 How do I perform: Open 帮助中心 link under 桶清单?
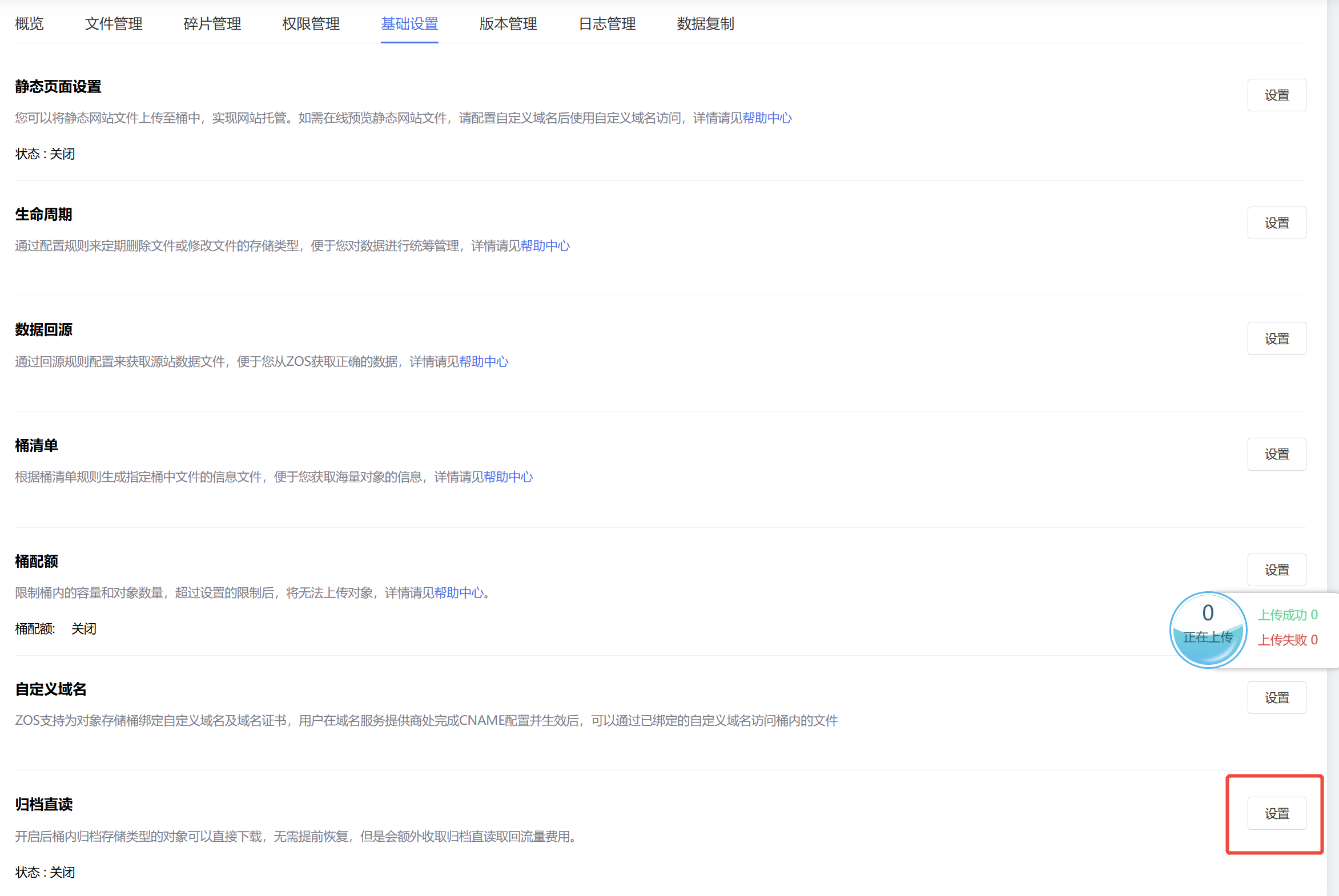(508, 477)
